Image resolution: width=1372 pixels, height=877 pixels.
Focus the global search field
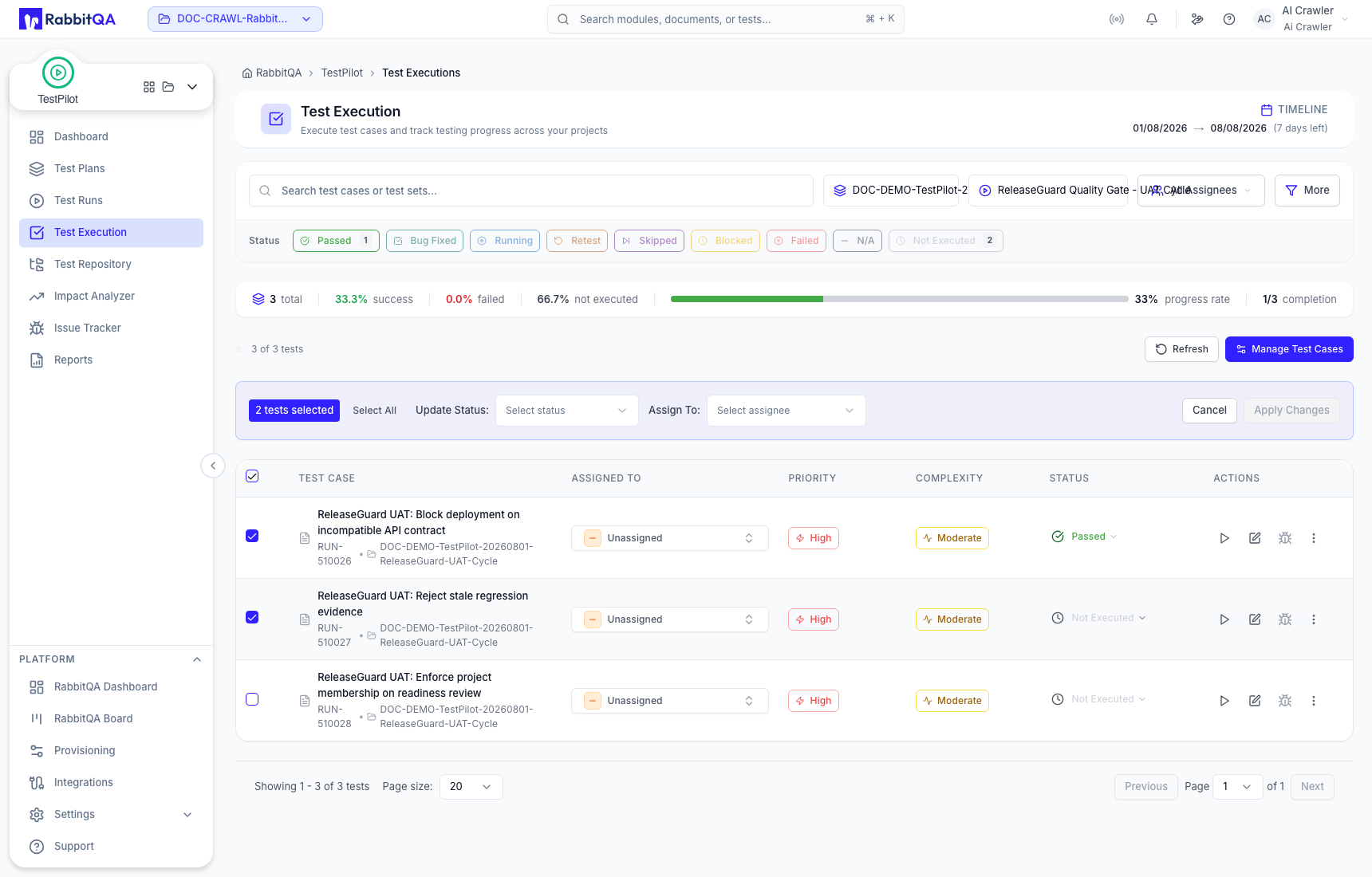[726, 19]
